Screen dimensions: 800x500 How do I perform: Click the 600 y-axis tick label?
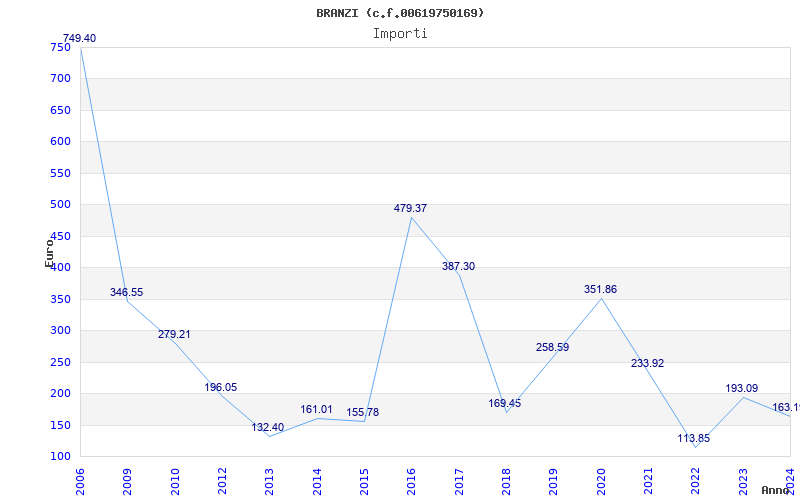pos(60,141)
